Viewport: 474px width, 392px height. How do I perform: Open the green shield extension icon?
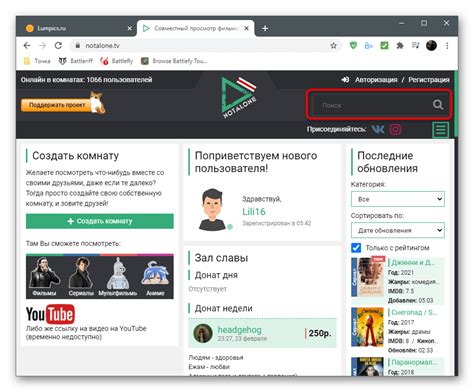[x=353, y=45]
